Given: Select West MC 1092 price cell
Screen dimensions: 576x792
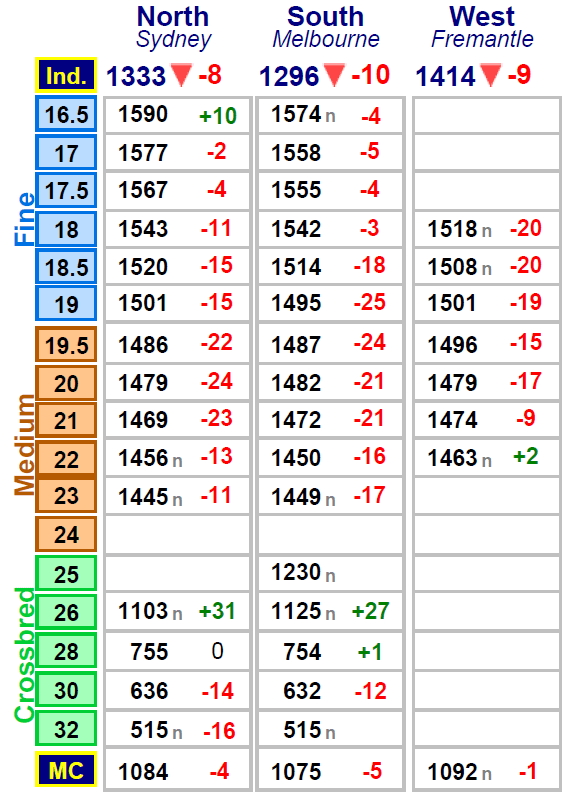Looking at the screenshot, I should [x=487, y=771].
